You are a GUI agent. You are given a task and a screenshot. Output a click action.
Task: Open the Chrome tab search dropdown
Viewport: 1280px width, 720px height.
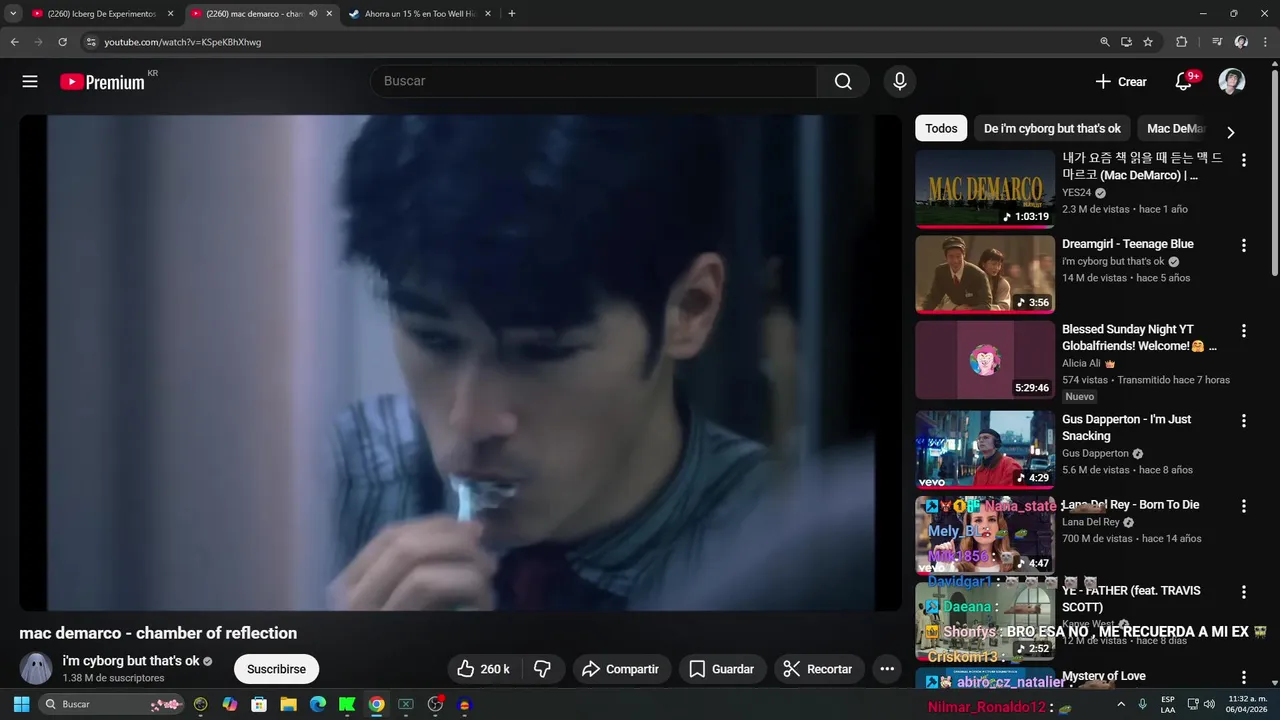tap(13, 14)
